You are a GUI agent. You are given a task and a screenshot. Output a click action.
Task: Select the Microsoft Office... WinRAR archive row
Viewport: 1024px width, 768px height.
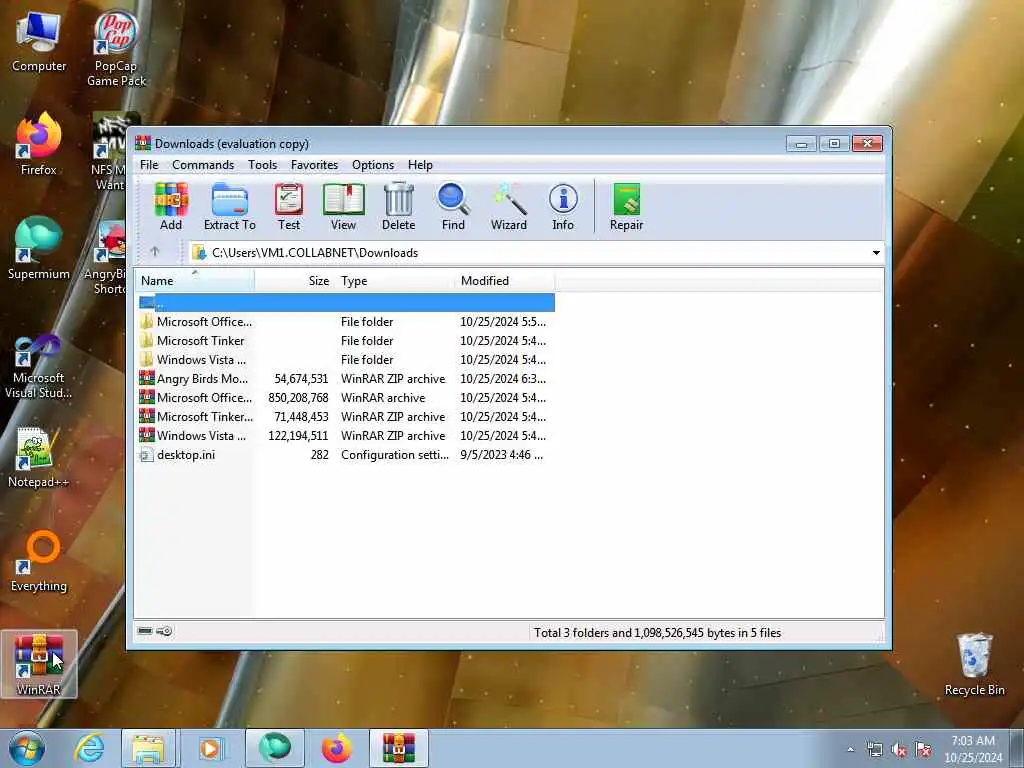pos(345,397)
